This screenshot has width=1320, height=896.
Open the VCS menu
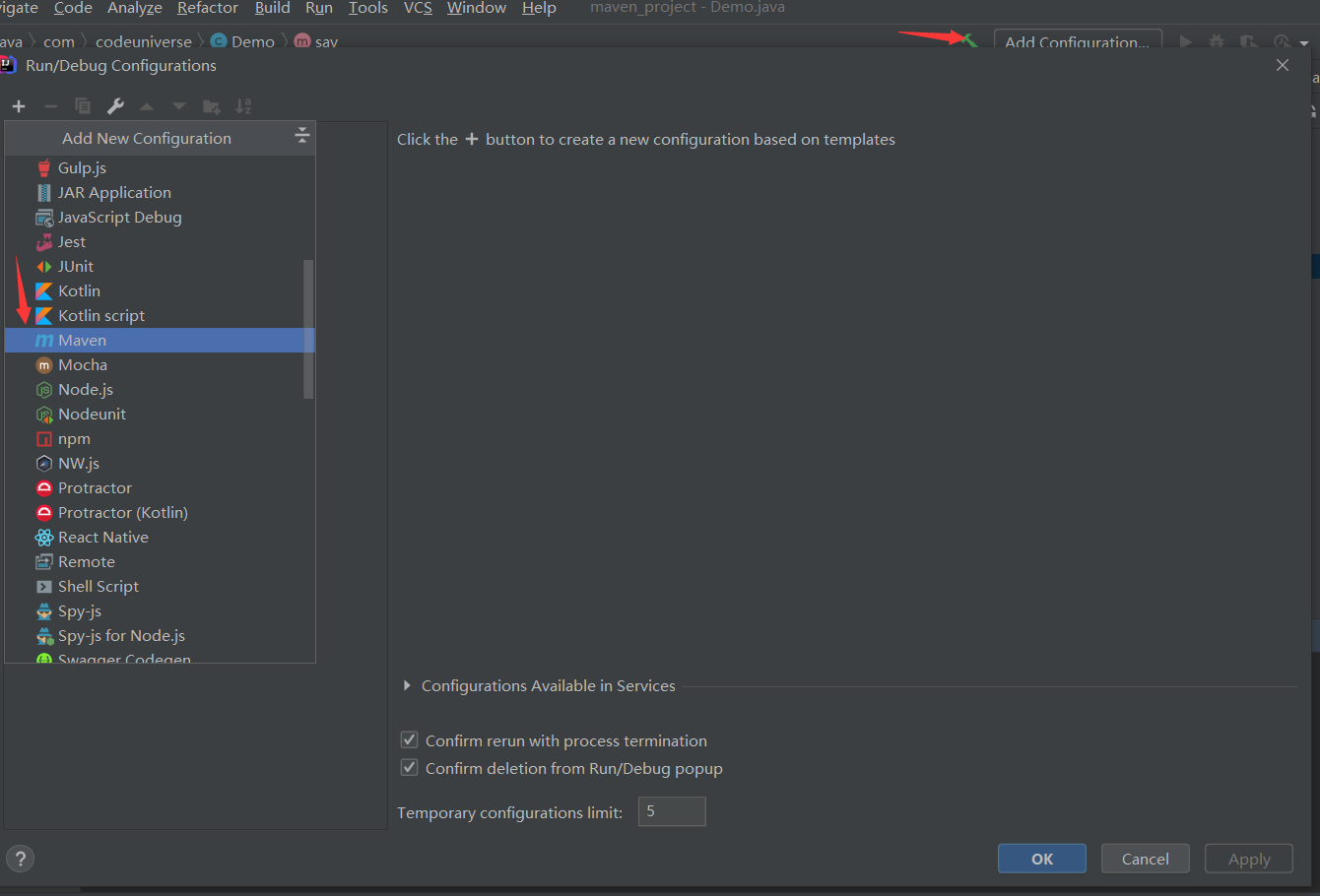tap(418, 8)
